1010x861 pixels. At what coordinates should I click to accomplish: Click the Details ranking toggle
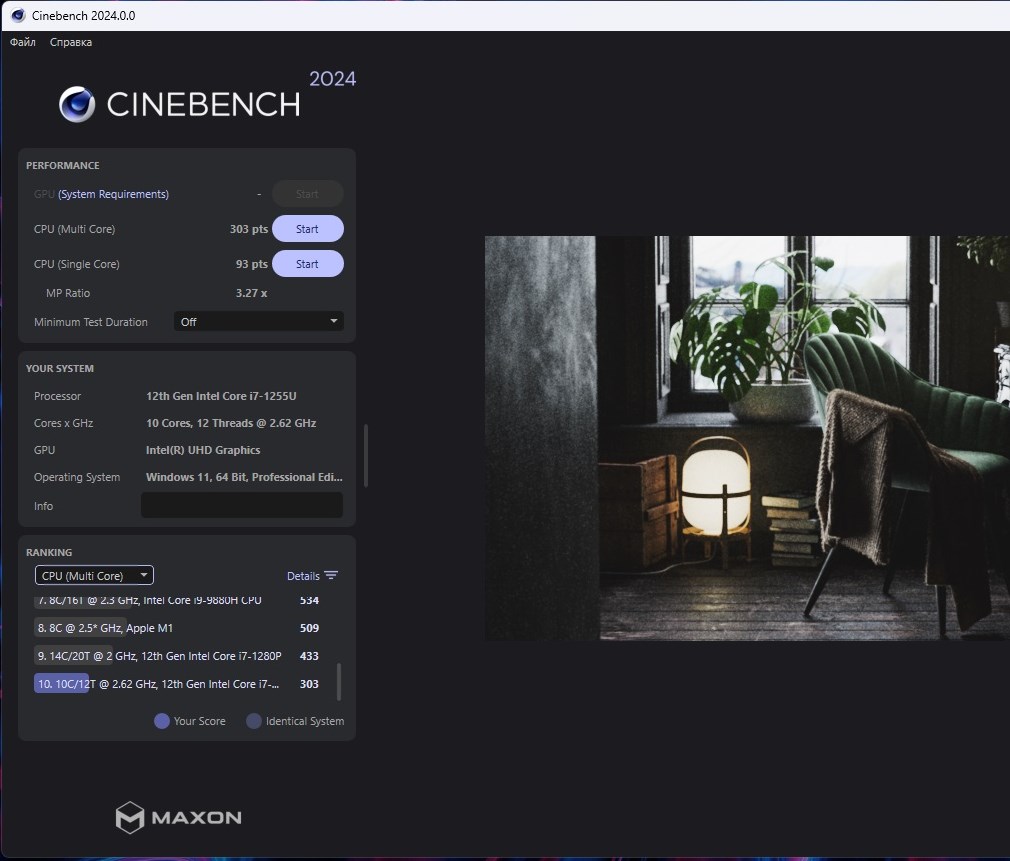coord(303,576)
